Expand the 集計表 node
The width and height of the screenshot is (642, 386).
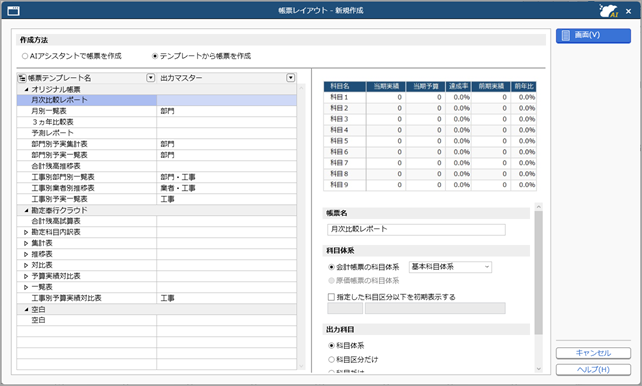26,243
